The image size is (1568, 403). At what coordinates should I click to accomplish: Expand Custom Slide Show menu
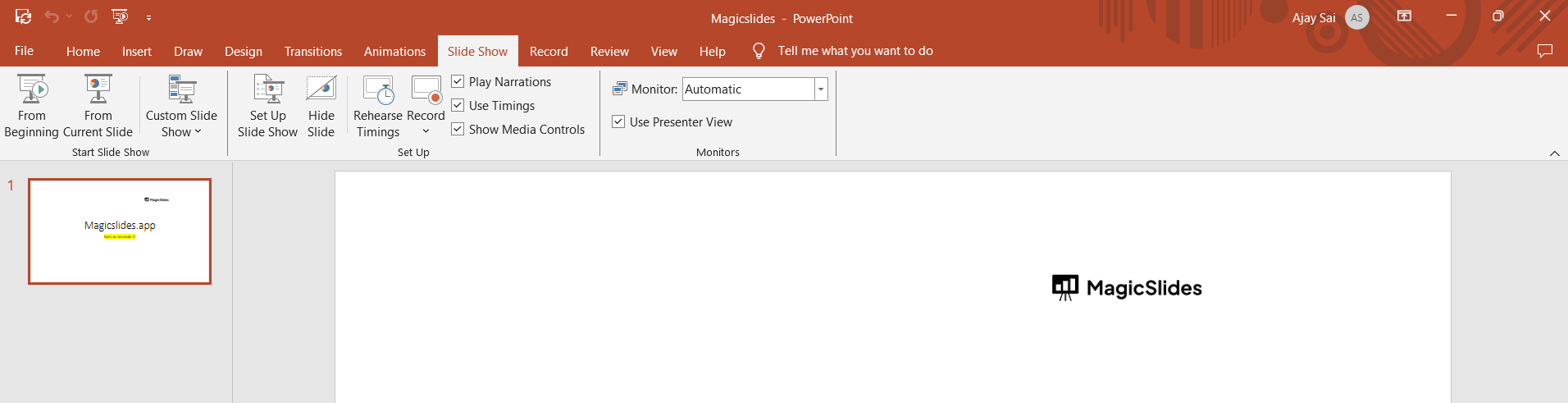[181, 123]
